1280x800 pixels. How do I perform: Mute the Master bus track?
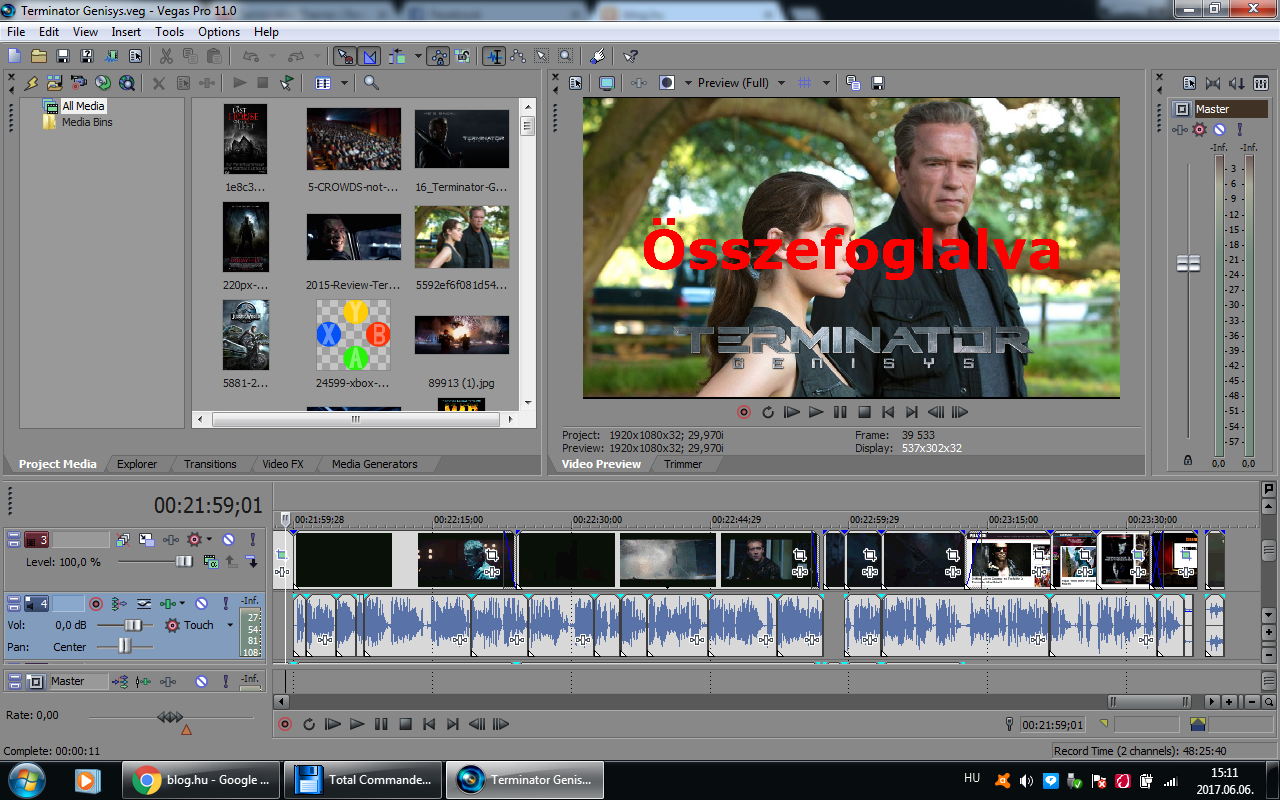tap(201, 682)
